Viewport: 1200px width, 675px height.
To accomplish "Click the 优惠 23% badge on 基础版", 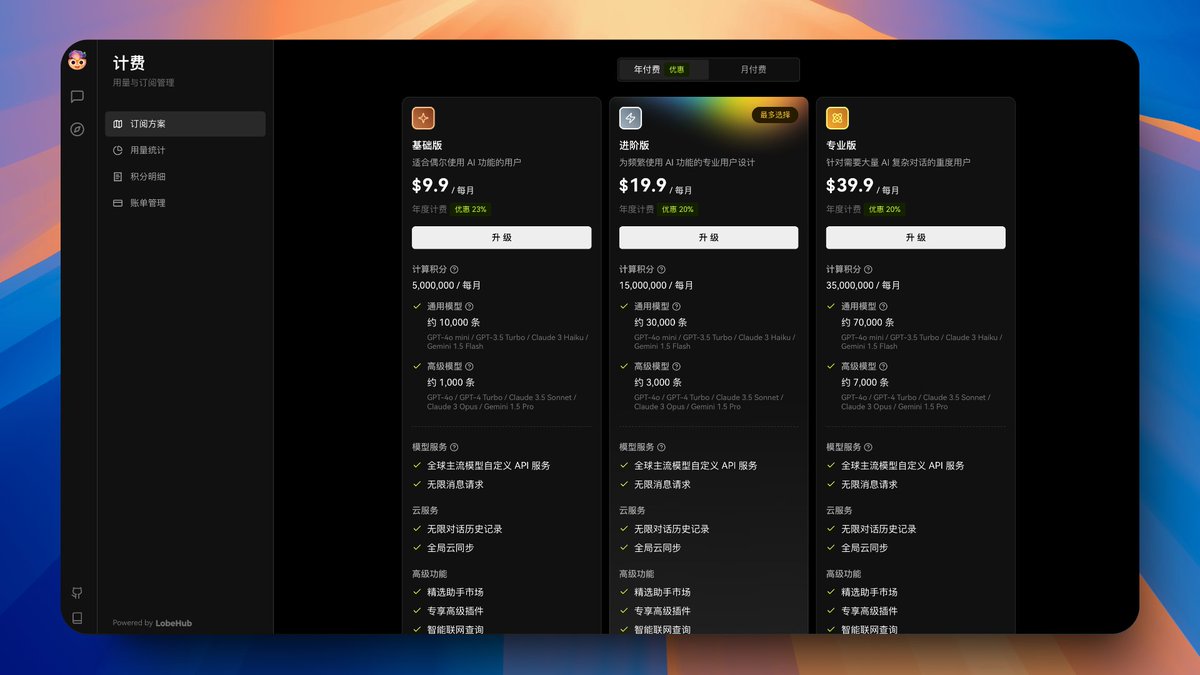I will tap(470, 209).
